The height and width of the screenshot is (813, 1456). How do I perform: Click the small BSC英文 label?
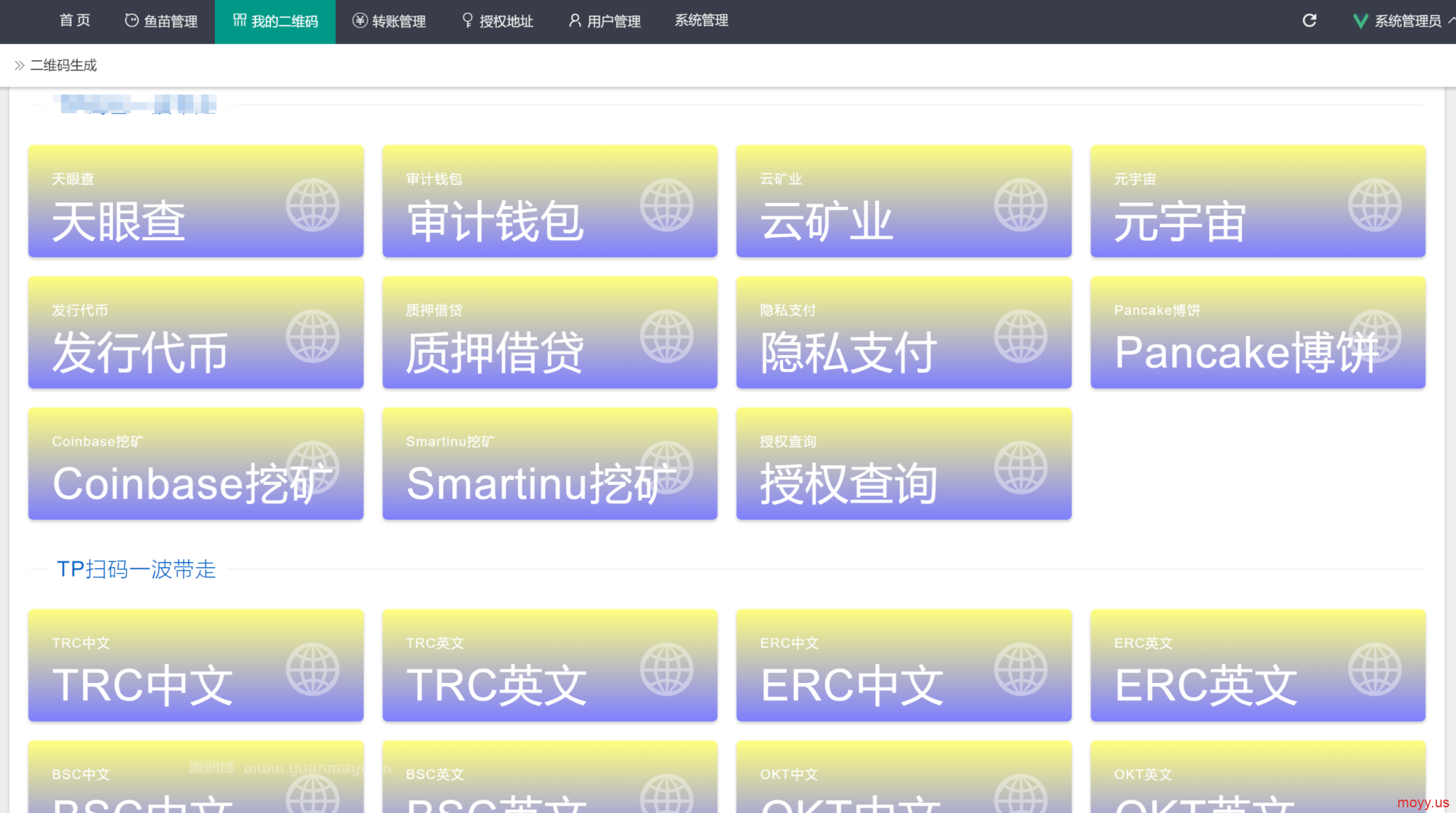[x=435, y=774]
